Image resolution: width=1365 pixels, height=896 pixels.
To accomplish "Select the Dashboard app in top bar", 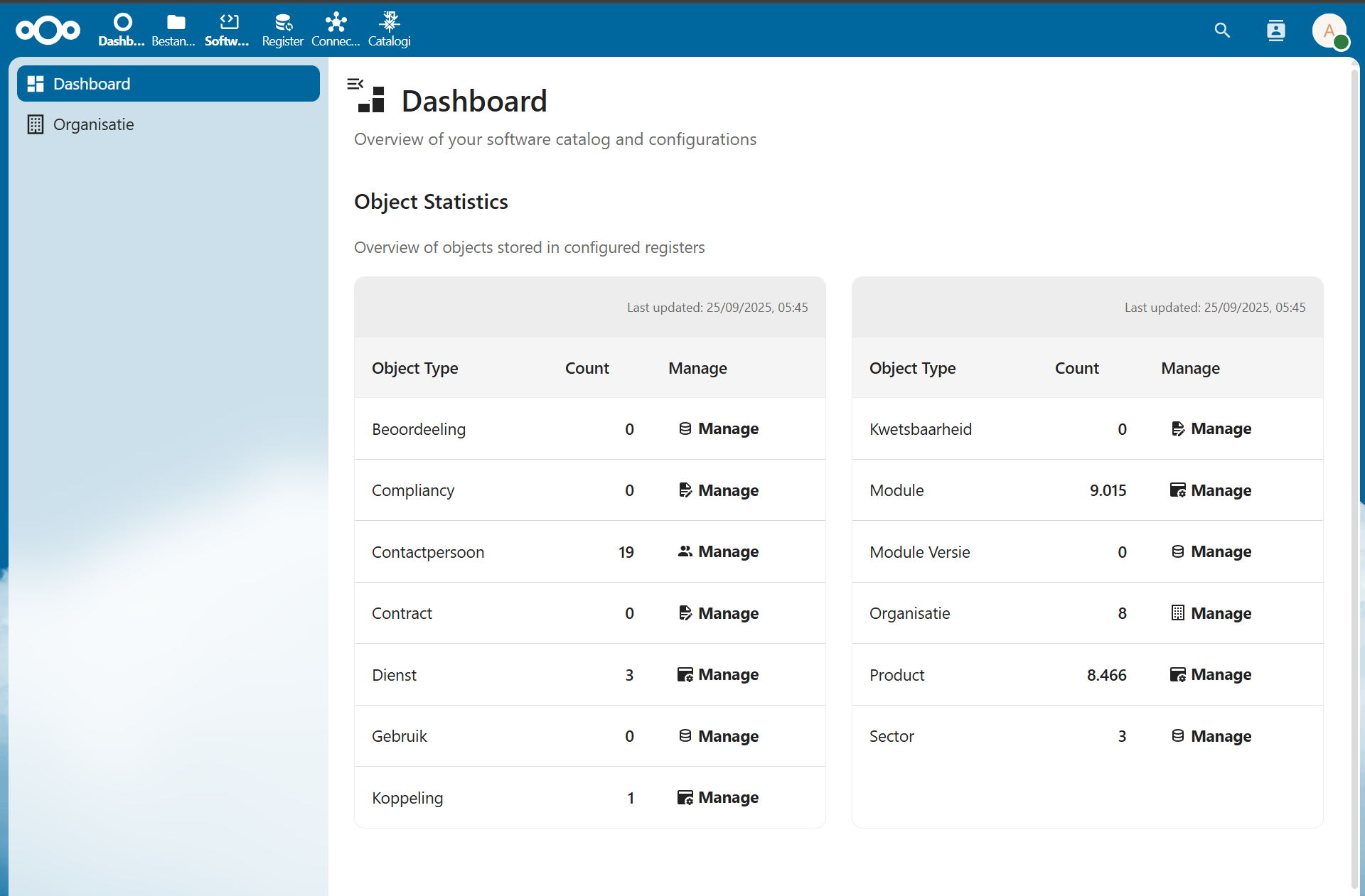I will (x=121, y=29).
